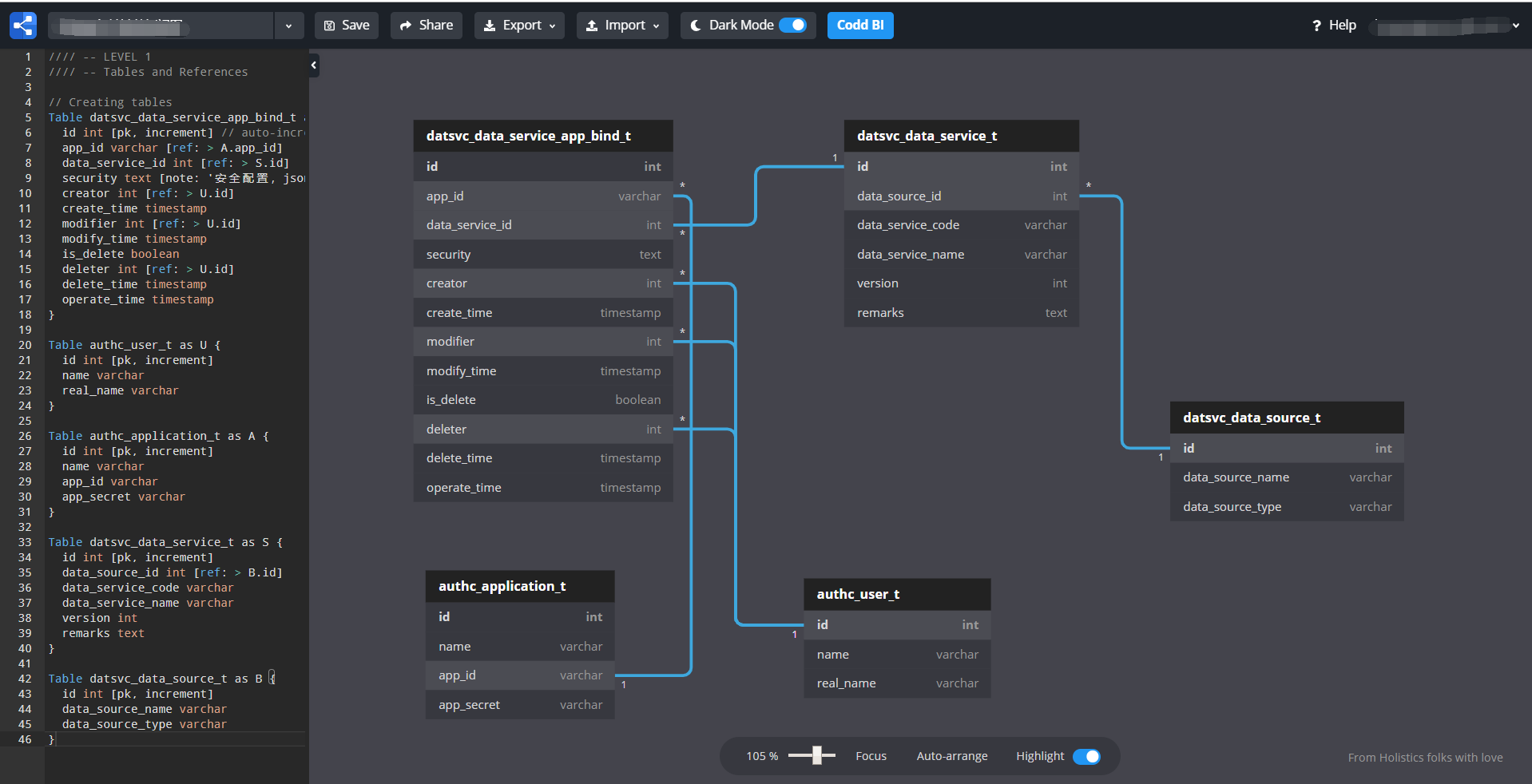Click the Auto-arrange button
Screen dimensions: 1532x784
(x=952, y=756)
